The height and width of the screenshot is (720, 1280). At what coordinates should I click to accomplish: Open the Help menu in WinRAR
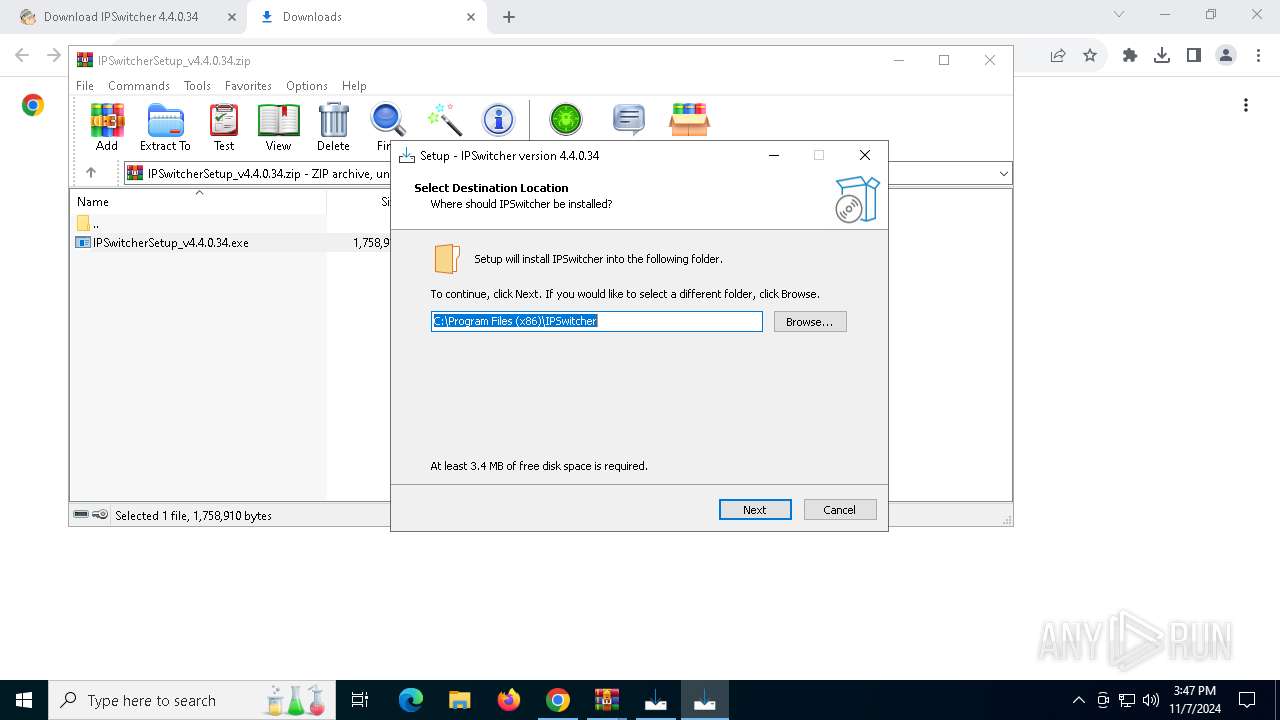(354, 86)
